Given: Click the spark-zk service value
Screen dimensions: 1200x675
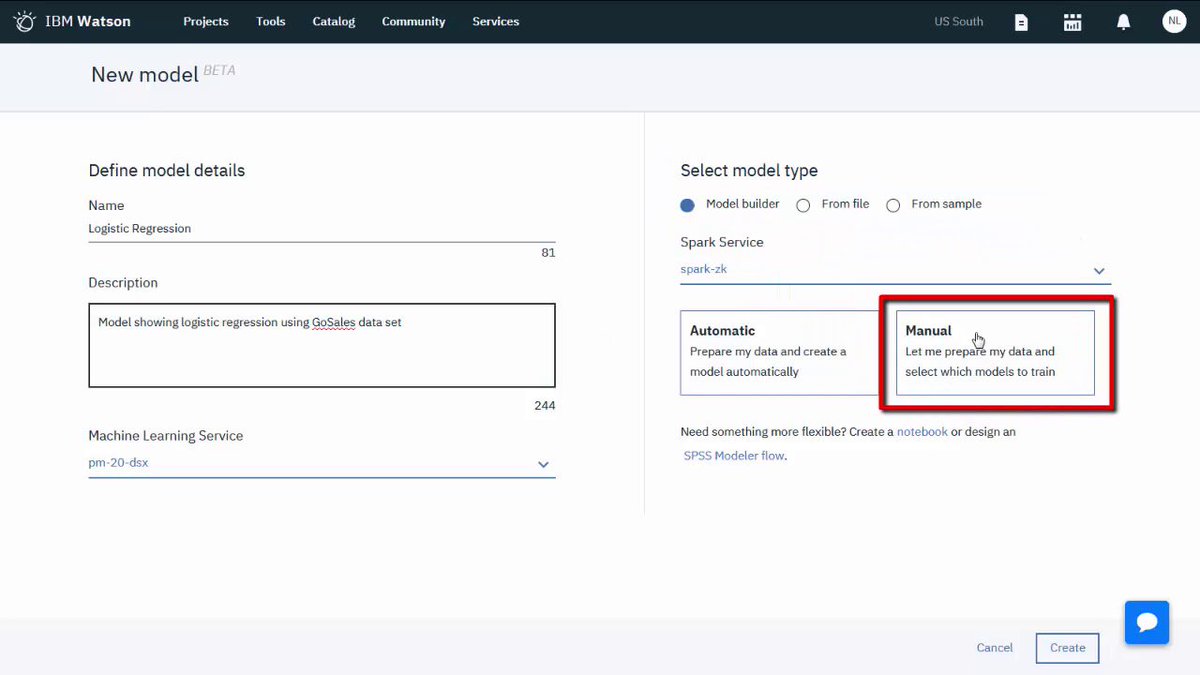Looking at the screenshot, I should point(705,270).
